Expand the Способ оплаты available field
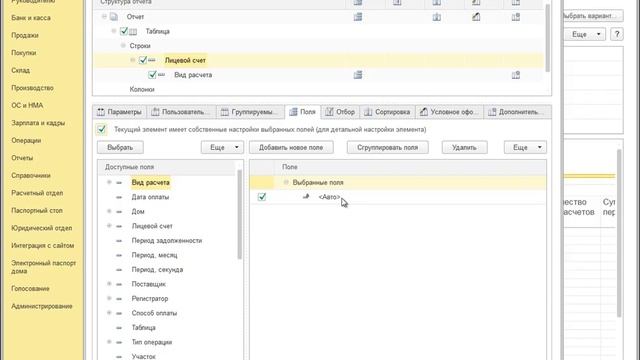The height and width of the screenshot is (360, 640). pyautogui.click(x=109, y=313)
